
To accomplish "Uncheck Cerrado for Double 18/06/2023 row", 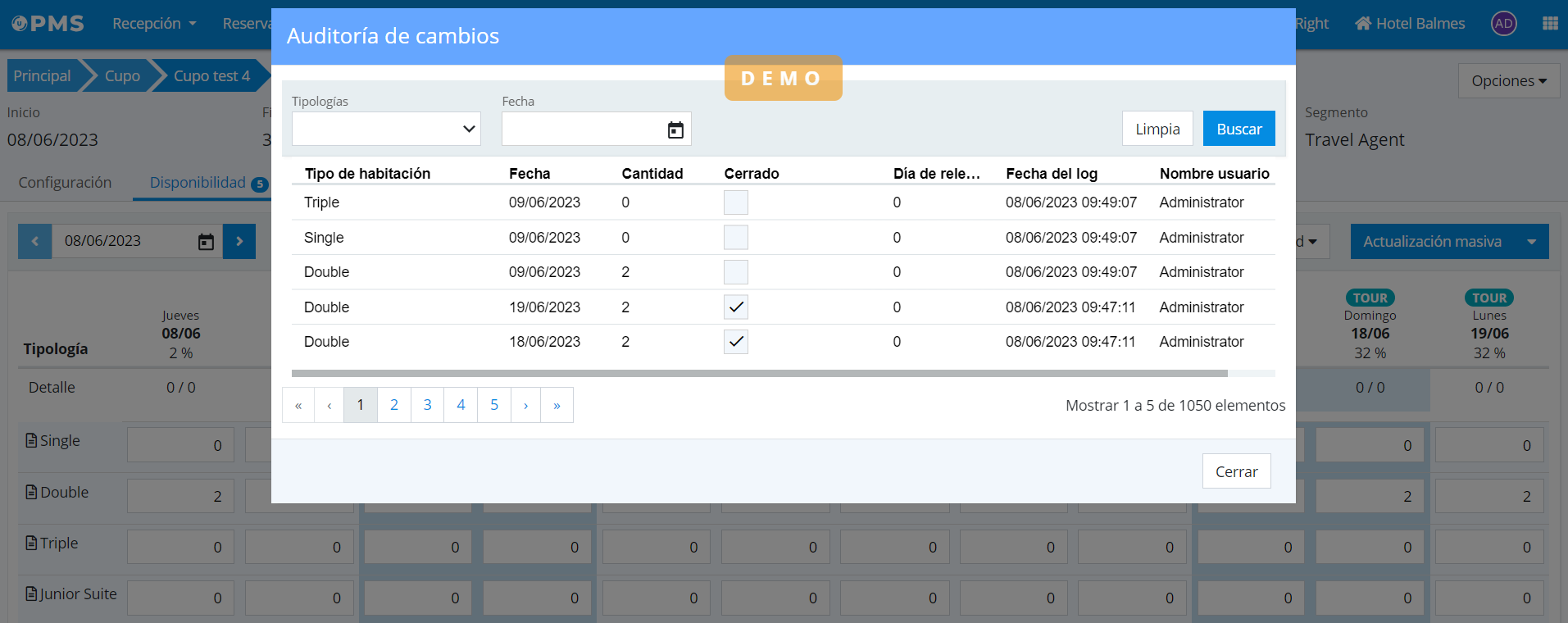I will 735,342.
